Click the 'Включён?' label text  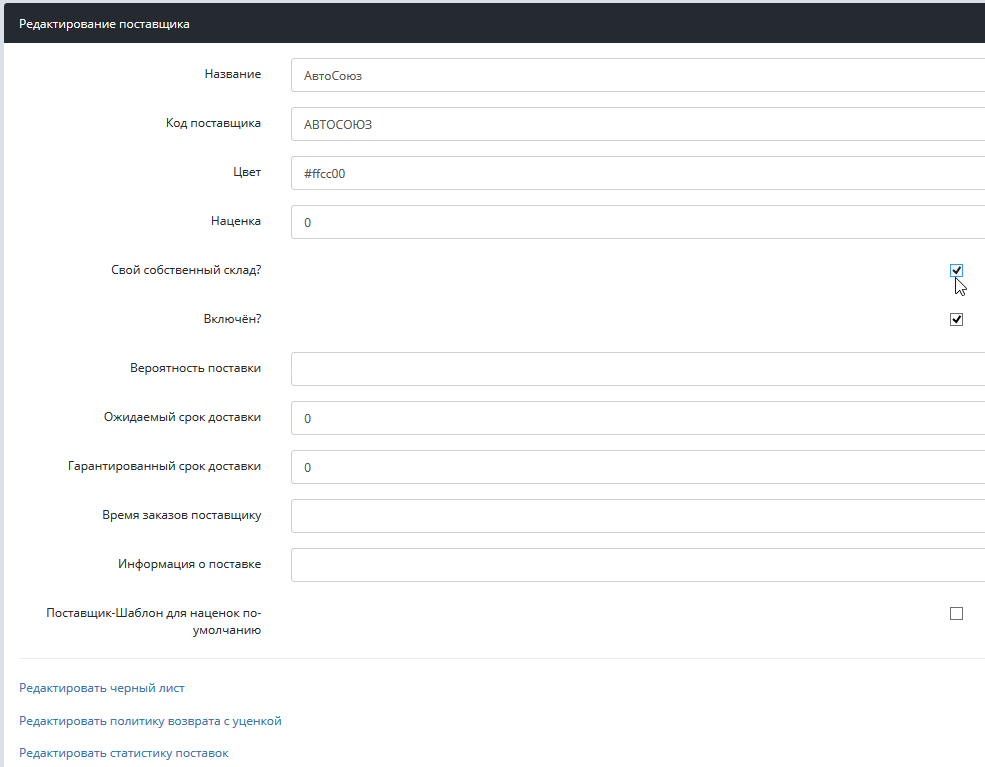pos(232,320)
